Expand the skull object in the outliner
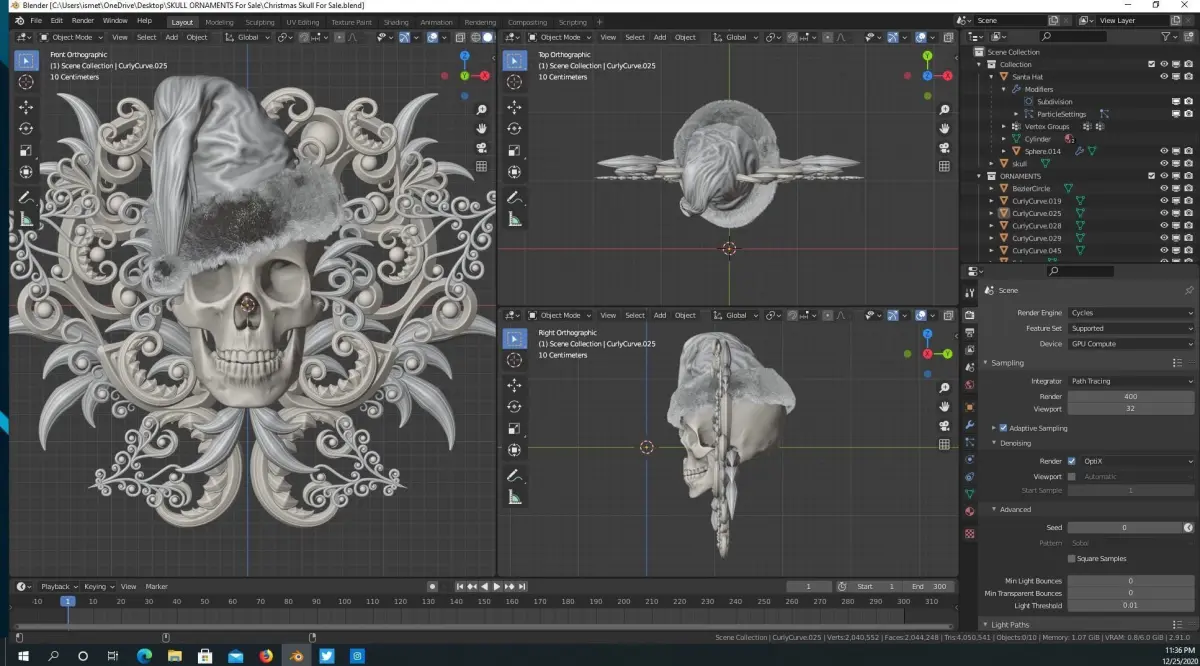 coord(992,164)
